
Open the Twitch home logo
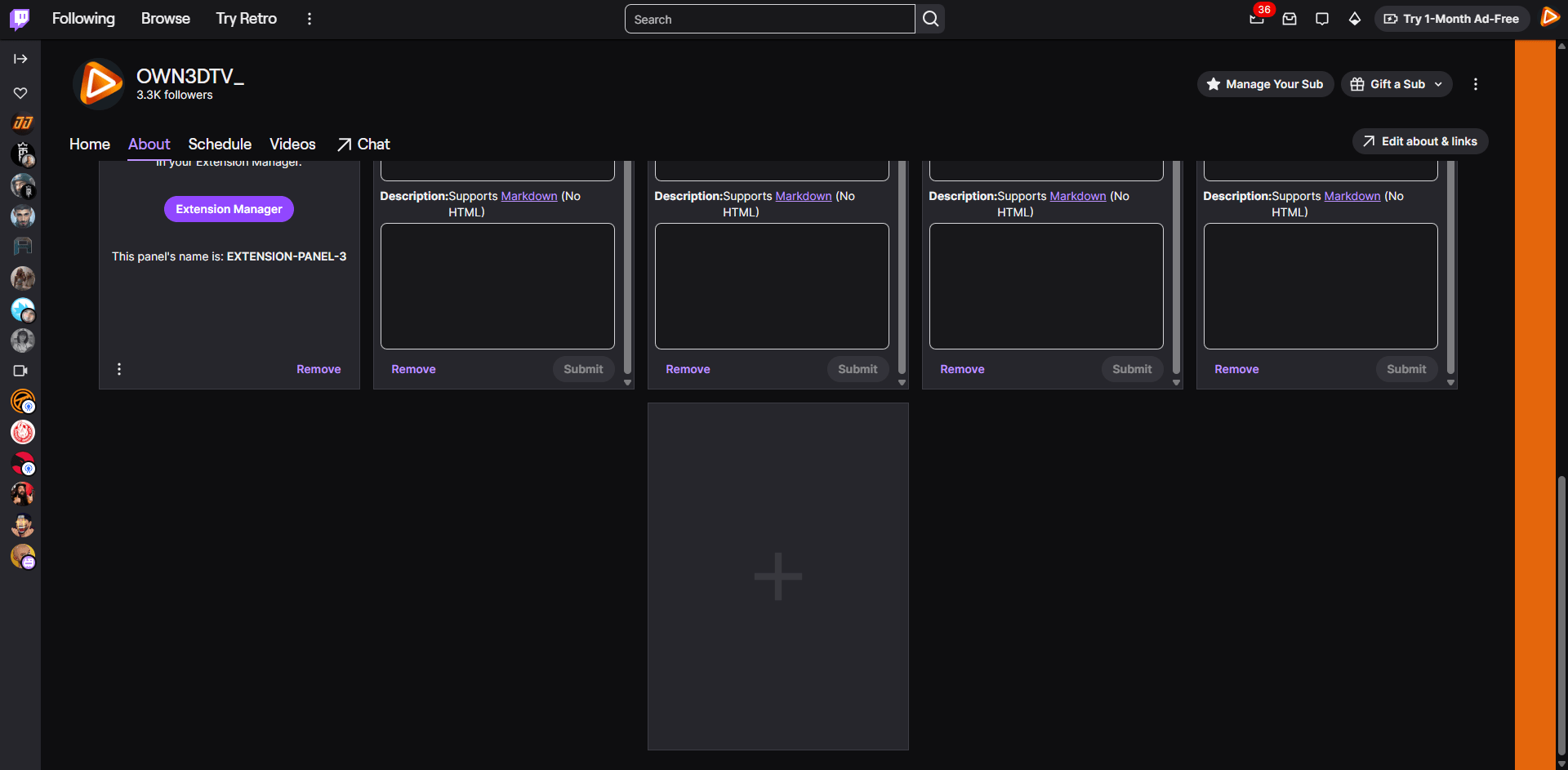click(20, 19)
